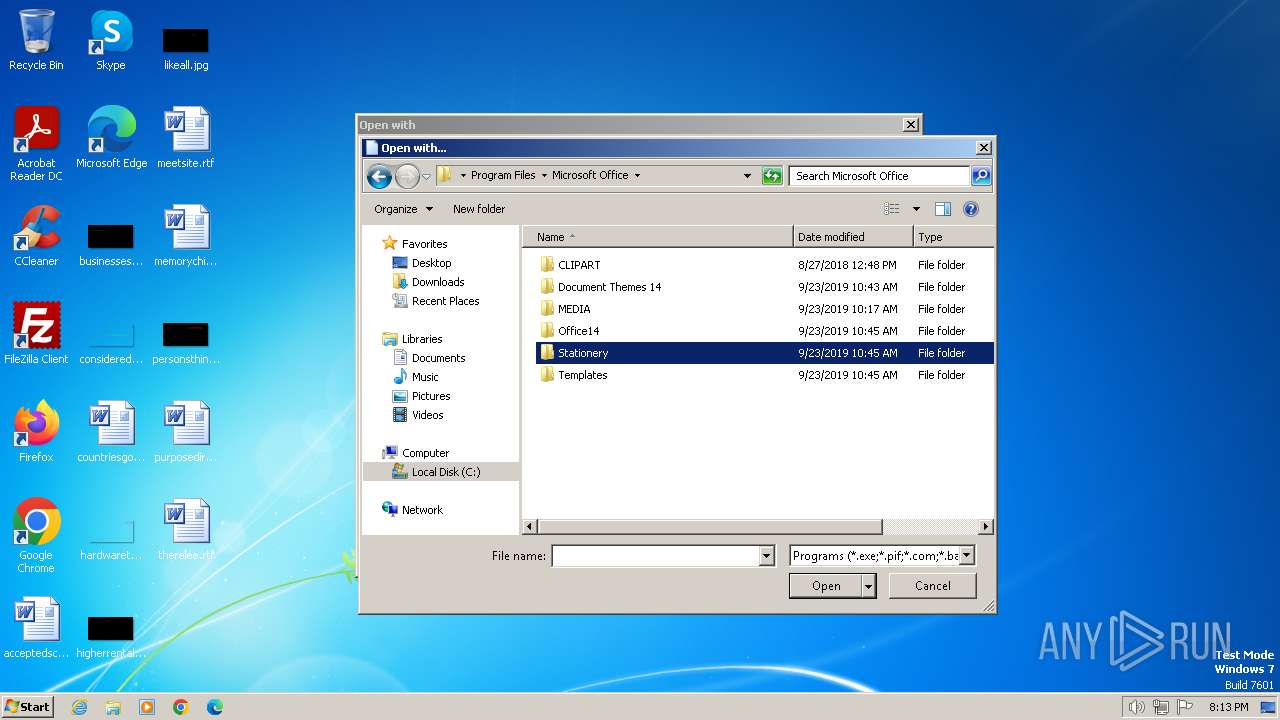Click File Explorer taskbar icon
This screenshot has width=1280, height=720.
click(113, 707)
